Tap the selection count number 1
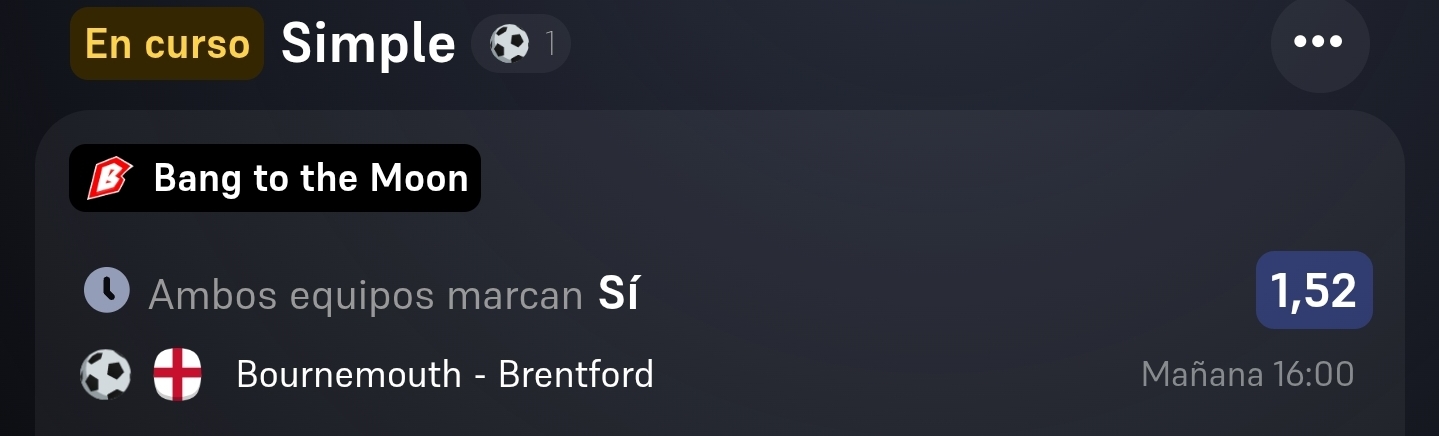1439x436 pixels. (x=550, y=44)
